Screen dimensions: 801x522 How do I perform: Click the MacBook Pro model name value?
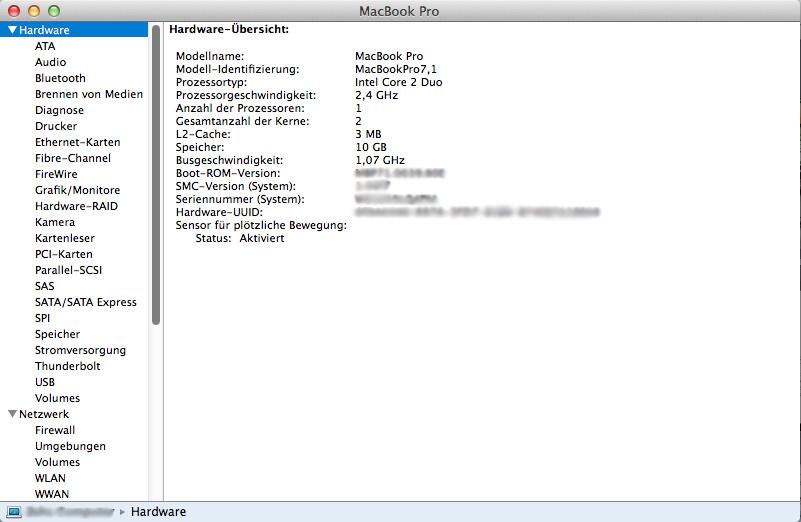click(x=389, y=56)
